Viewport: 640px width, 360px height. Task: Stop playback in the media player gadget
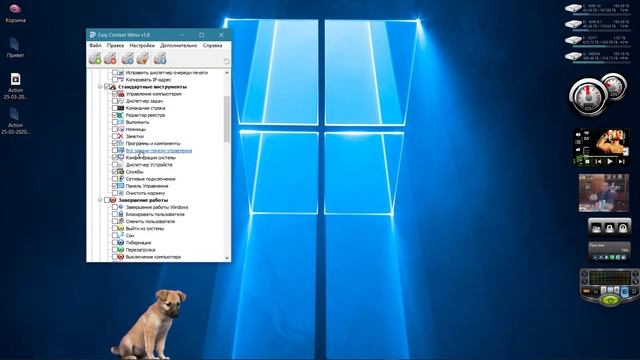point(587,162)
